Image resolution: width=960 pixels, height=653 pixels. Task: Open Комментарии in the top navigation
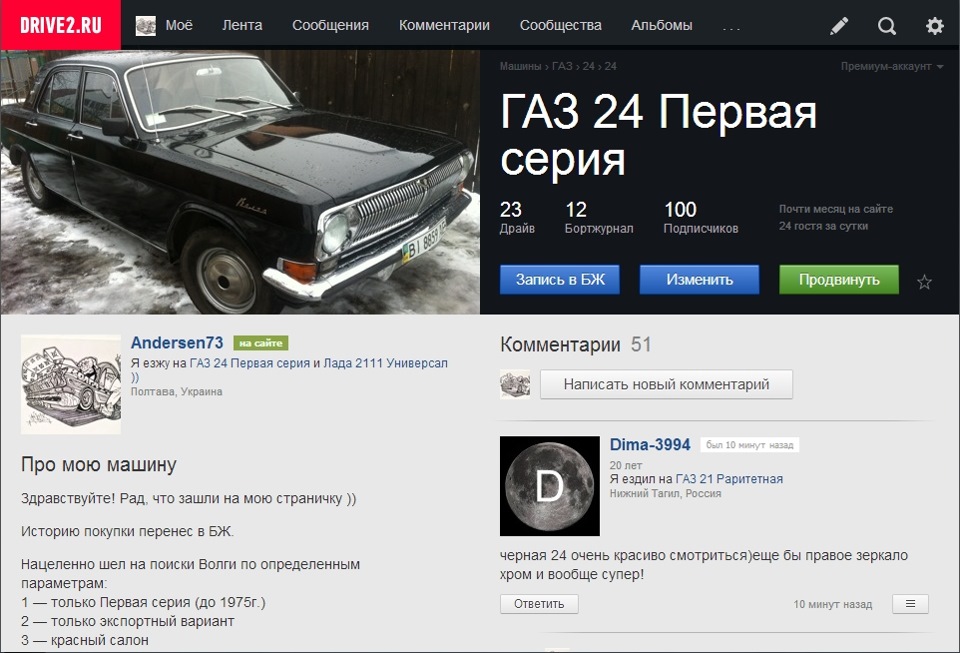(444, 25)
